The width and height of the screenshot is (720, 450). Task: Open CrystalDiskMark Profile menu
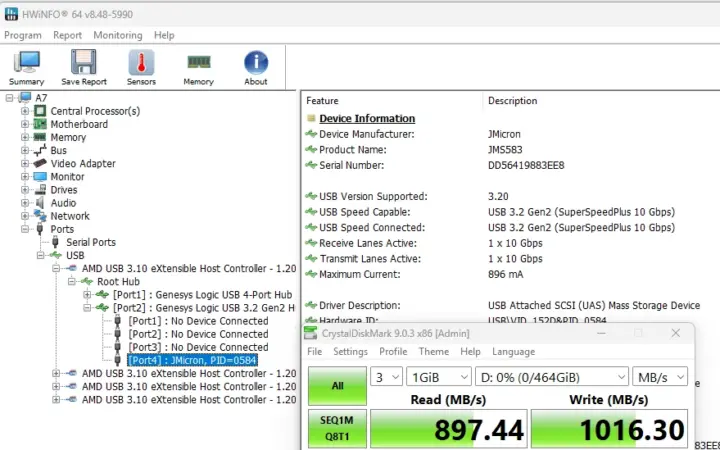pyautogui.click(x=393, y=351)
